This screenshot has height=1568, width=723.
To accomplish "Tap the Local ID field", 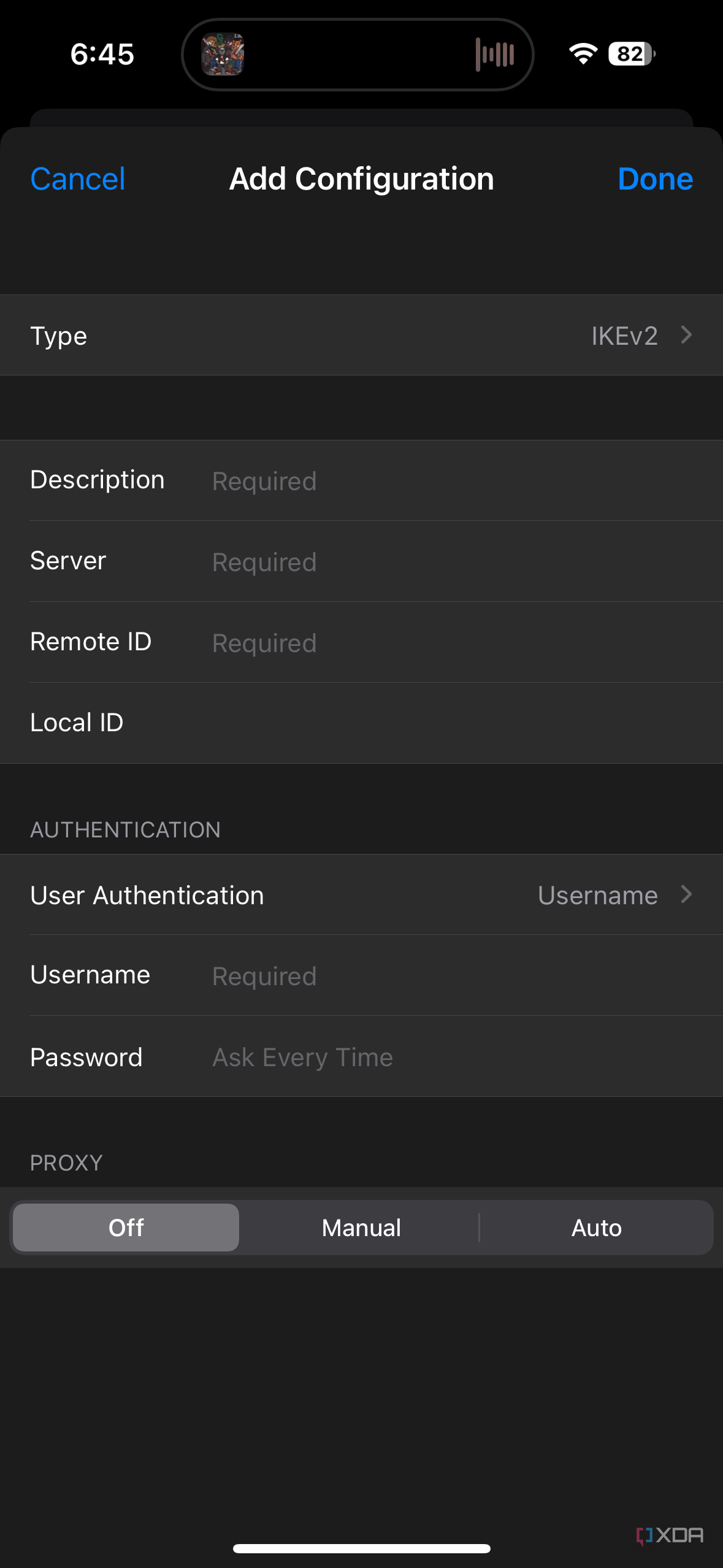I will pyautogui.click(x=361, y=723).
